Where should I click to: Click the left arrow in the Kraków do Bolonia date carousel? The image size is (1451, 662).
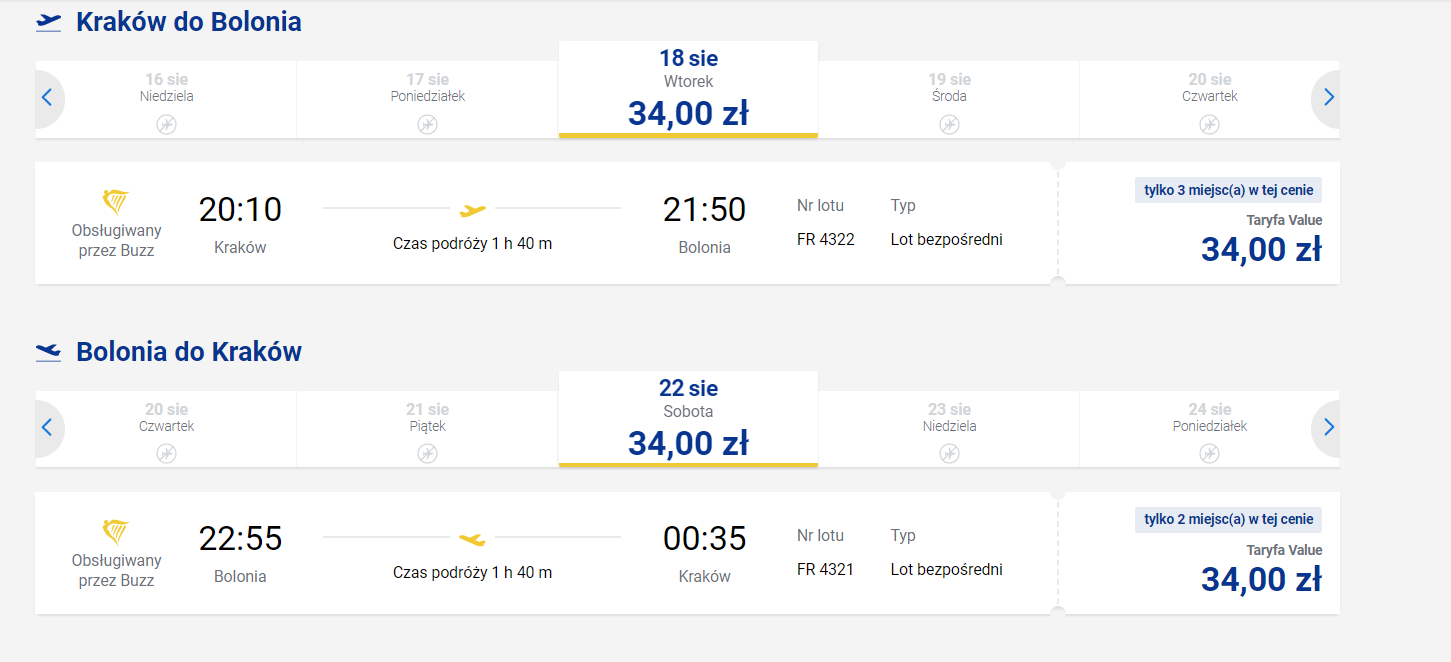click(x=47, y=98)
